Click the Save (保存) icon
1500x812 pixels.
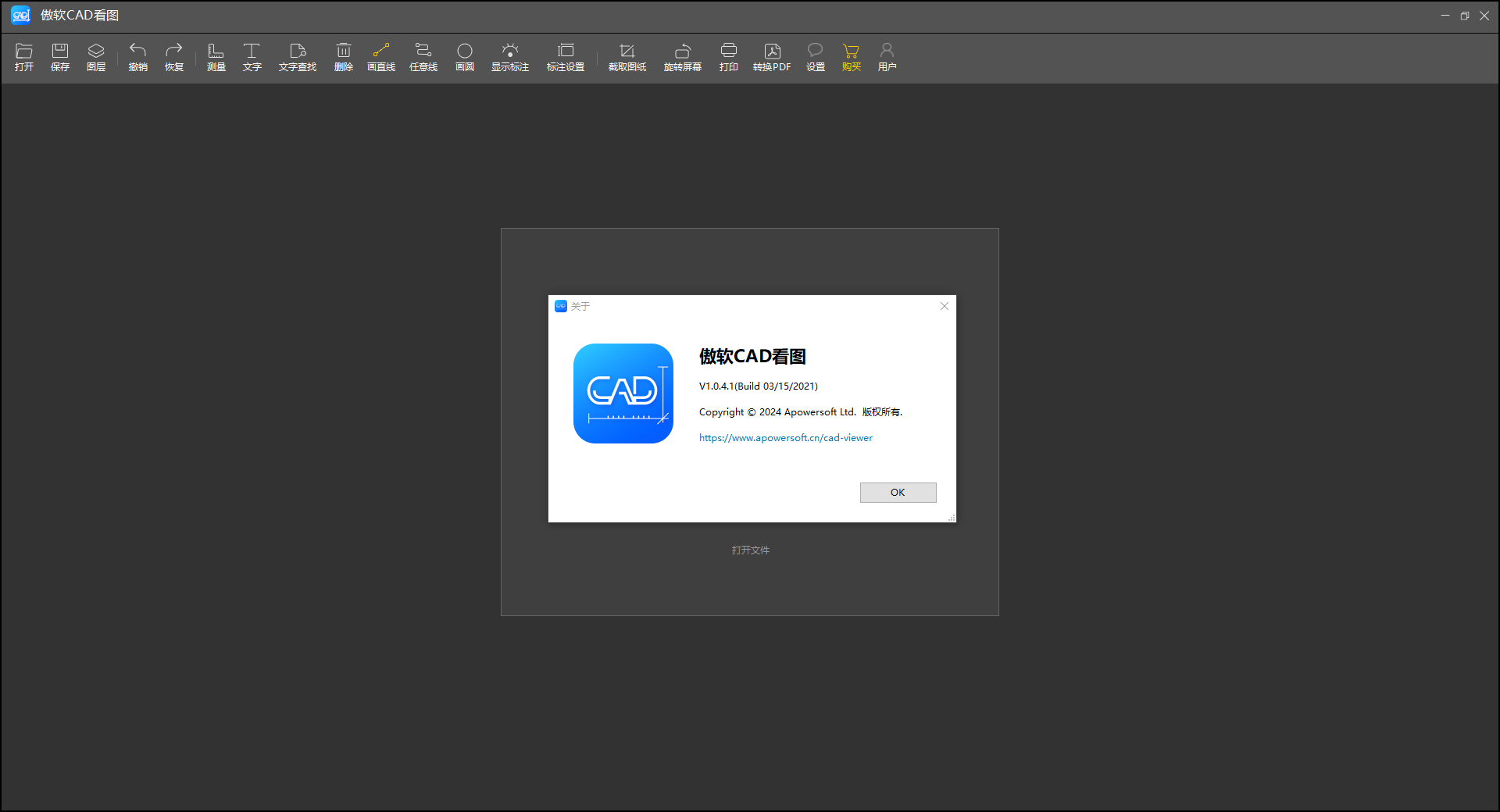(60, 52)
